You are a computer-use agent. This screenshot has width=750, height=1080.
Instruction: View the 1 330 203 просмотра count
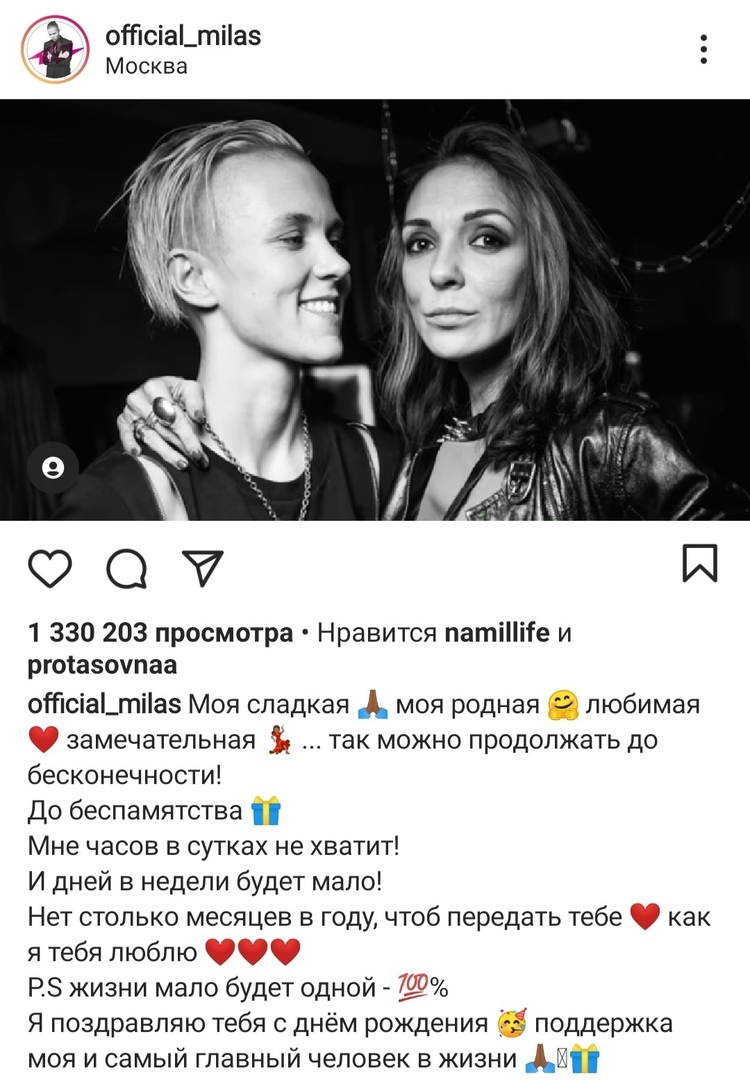point(160,632)
